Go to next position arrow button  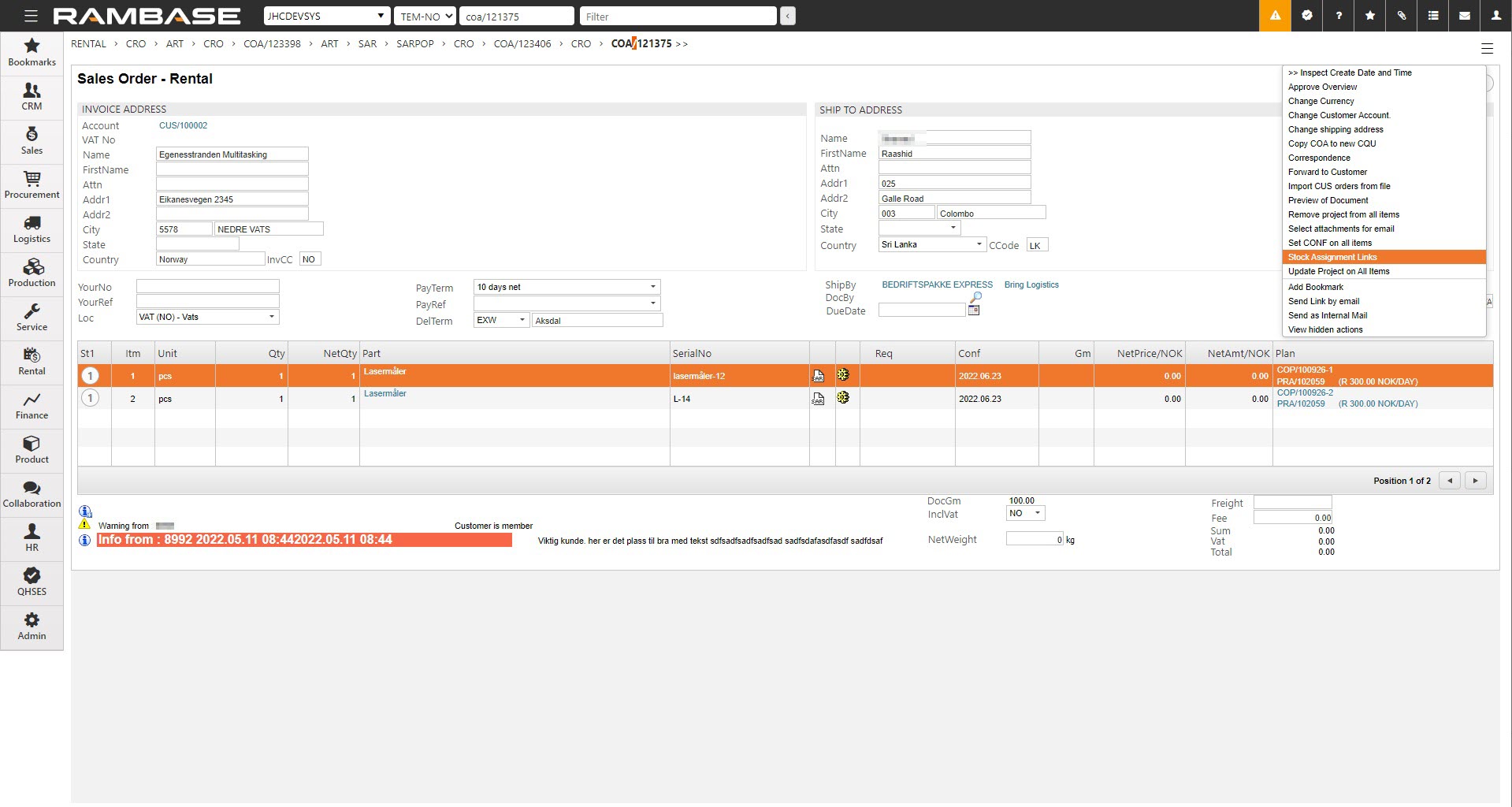1475,481
